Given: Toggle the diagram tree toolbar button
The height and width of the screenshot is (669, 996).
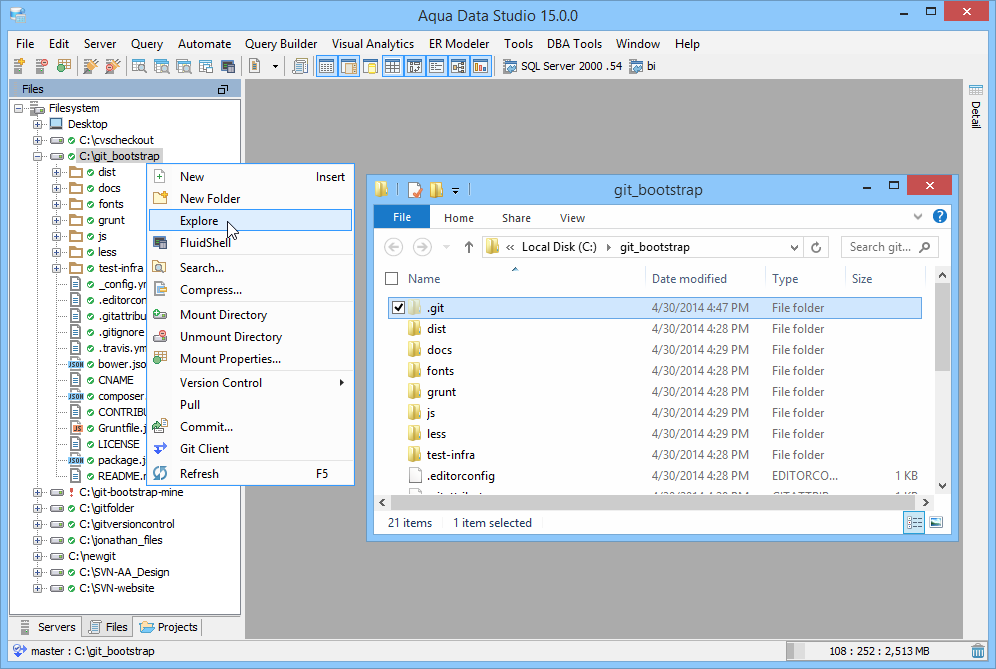Looking at the screenshot, I should [x=459, y=66].
